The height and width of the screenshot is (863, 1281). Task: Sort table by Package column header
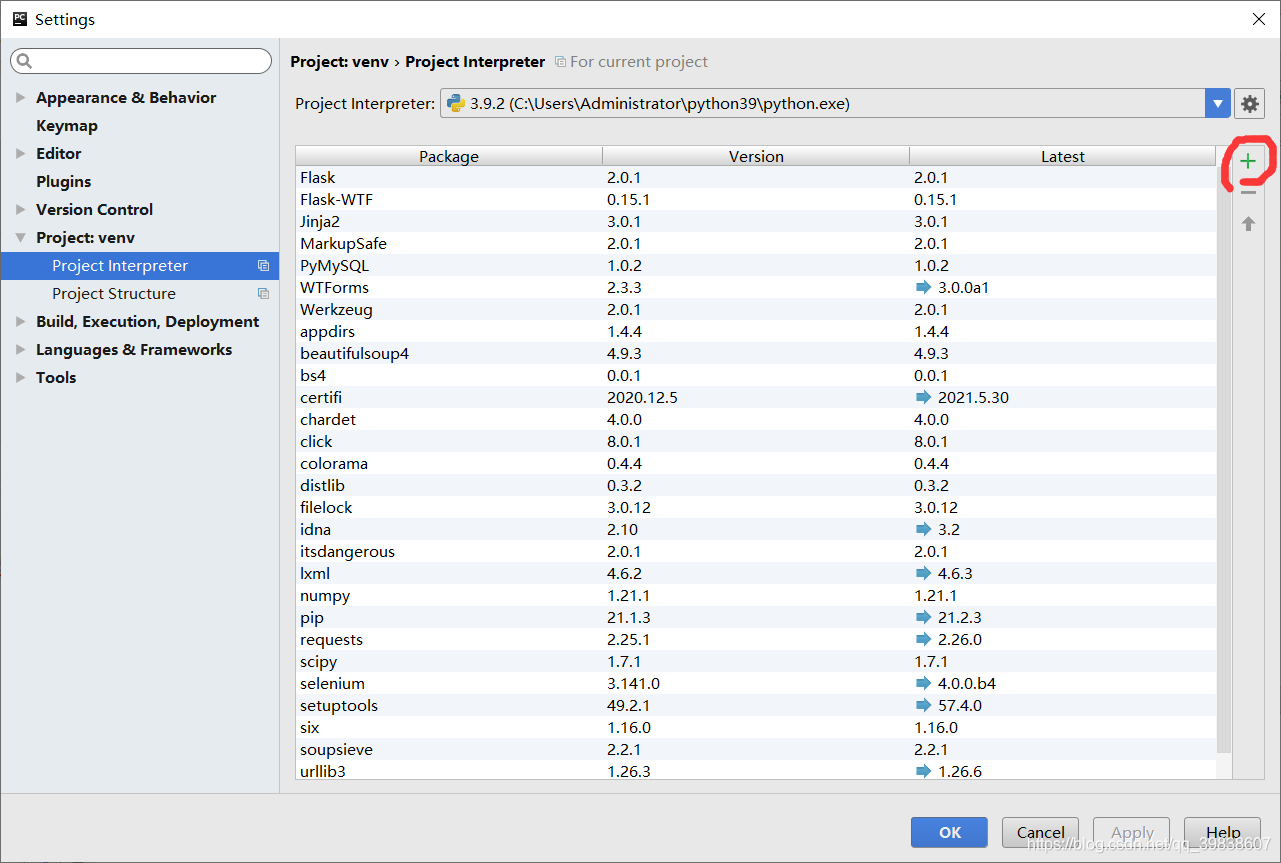point(449,156)
